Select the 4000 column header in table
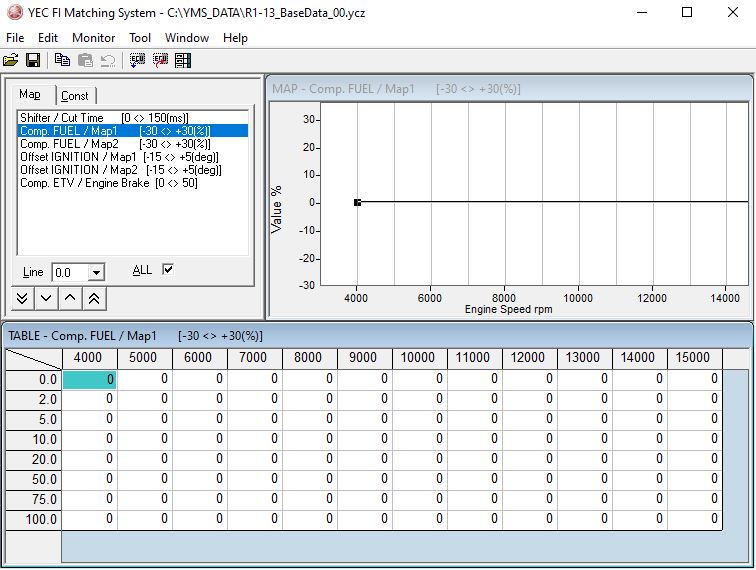The image size is (756, 570). (90, 358)
